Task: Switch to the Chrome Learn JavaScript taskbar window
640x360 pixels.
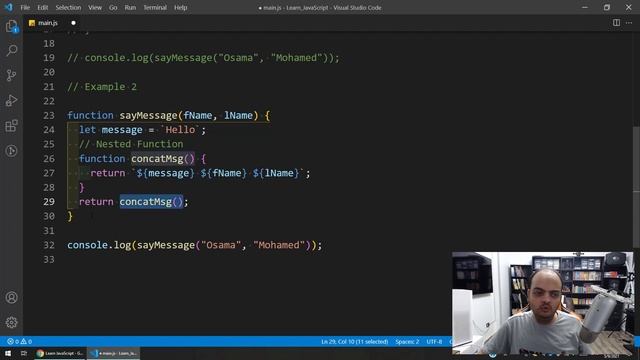Action: click(x=60, y=353)
